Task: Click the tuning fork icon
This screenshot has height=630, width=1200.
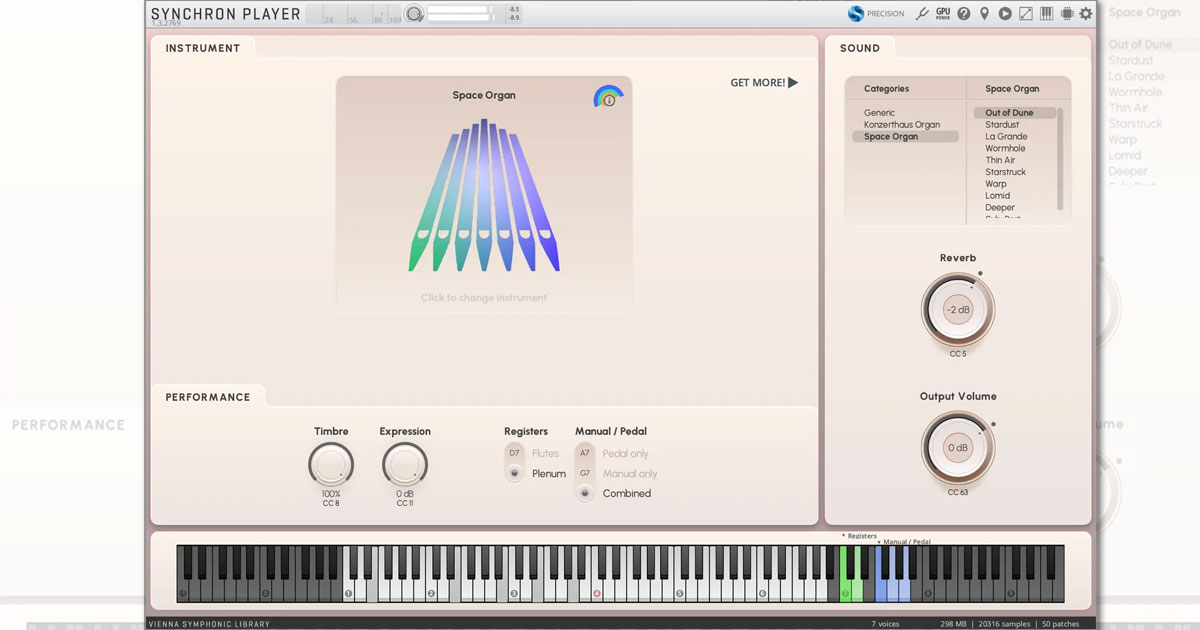Action: click(922, 14)
